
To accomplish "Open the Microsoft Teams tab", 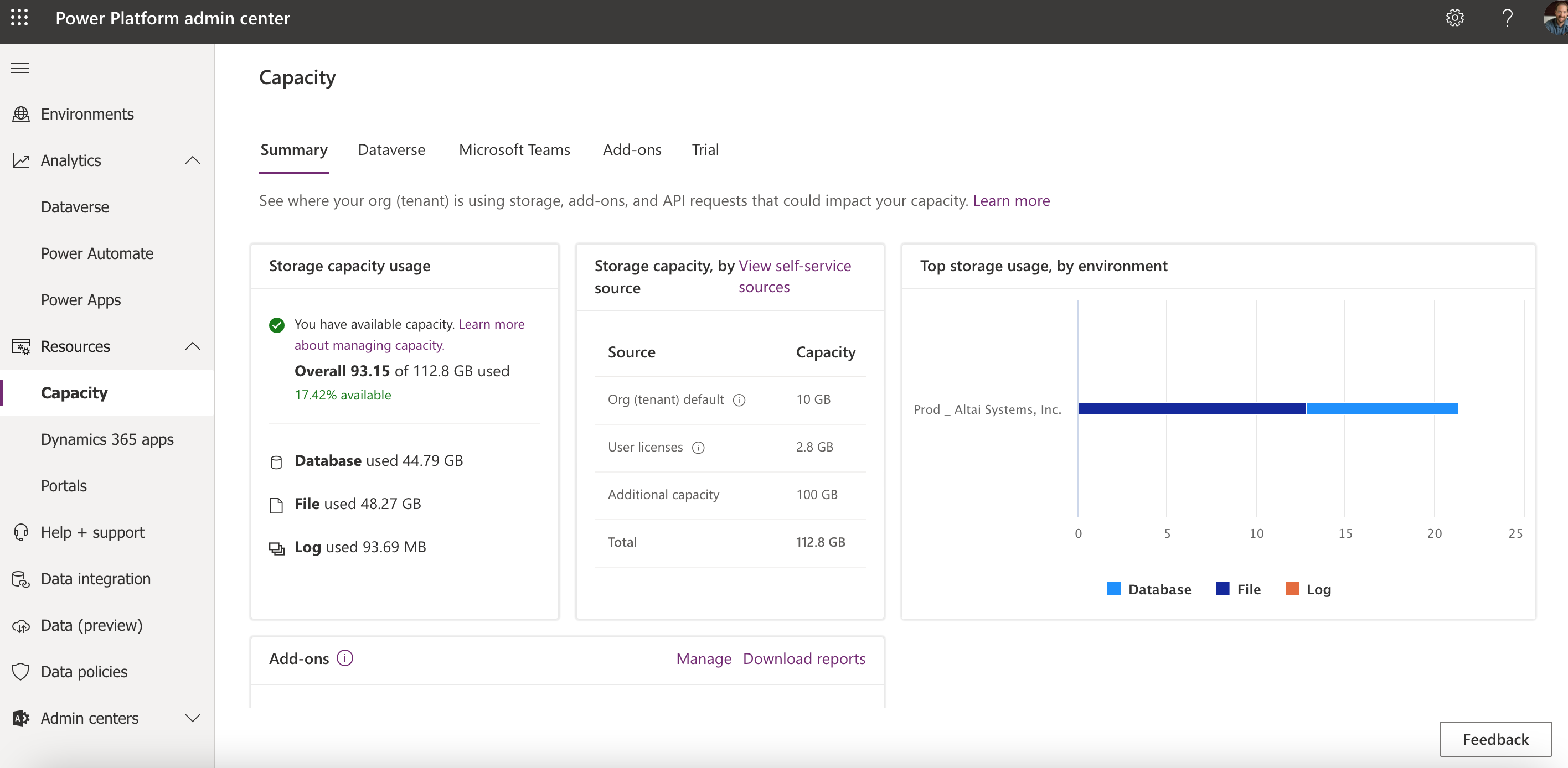I will click(514, 149).
